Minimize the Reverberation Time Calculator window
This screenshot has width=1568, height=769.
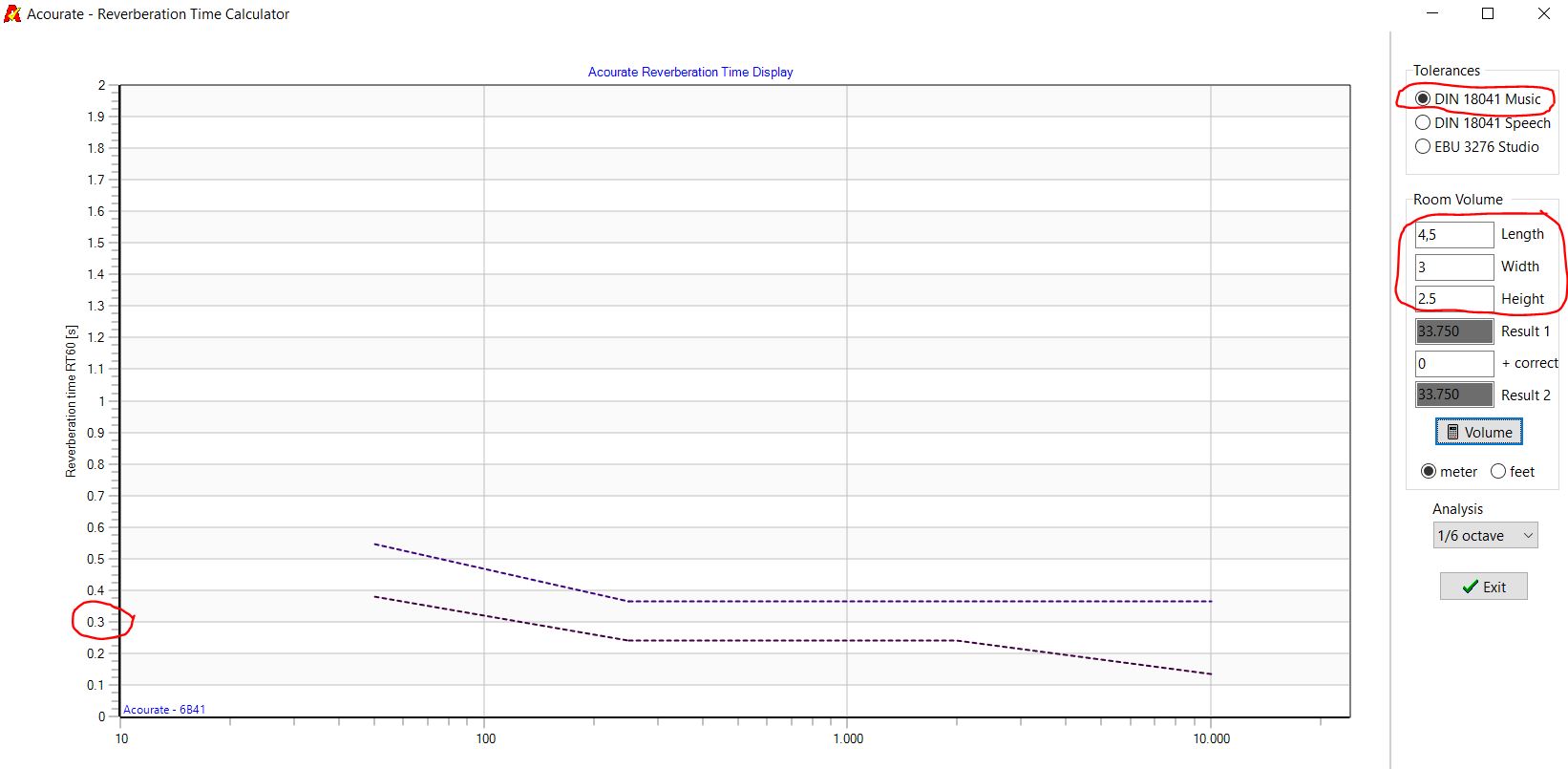point(1432,13)
